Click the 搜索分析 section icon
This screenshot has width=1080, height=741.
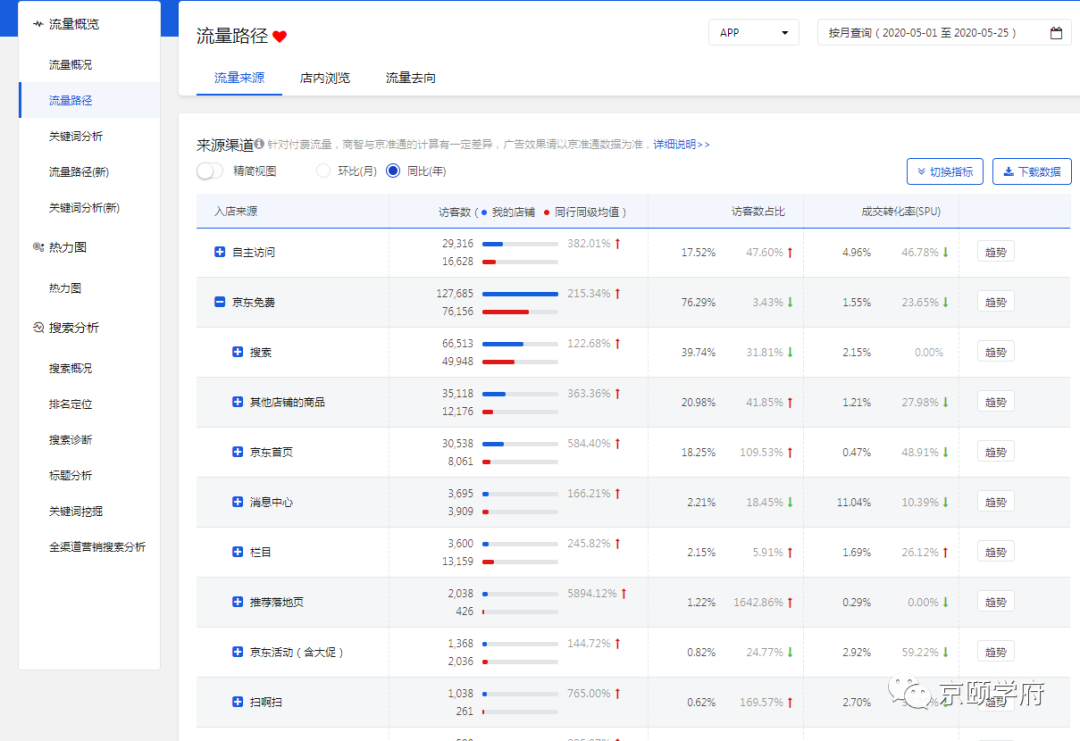point(38,327)
